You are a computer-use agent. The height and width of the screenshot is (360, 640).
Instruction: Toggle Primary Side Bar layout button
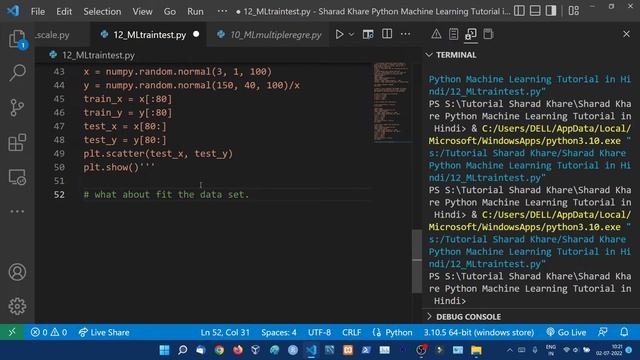(519, 11)
